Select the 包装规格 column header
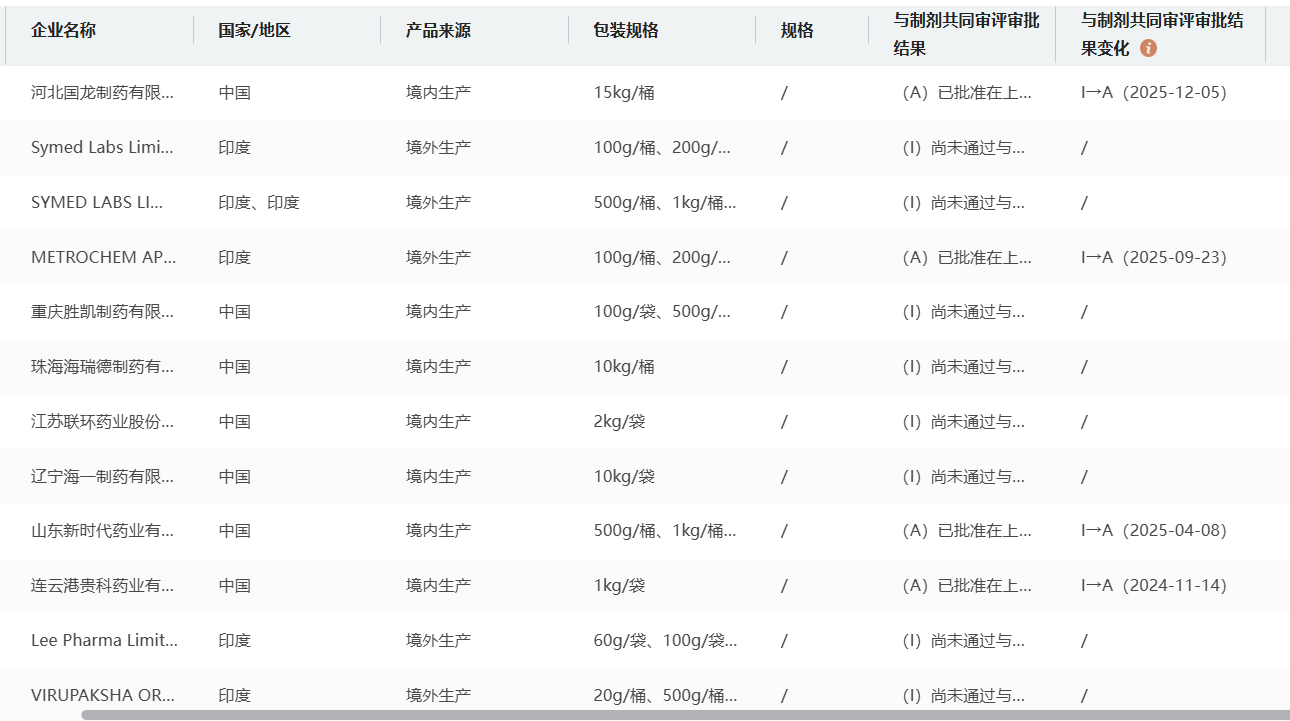Screen dimensions: 1290x721 (626, 30)
